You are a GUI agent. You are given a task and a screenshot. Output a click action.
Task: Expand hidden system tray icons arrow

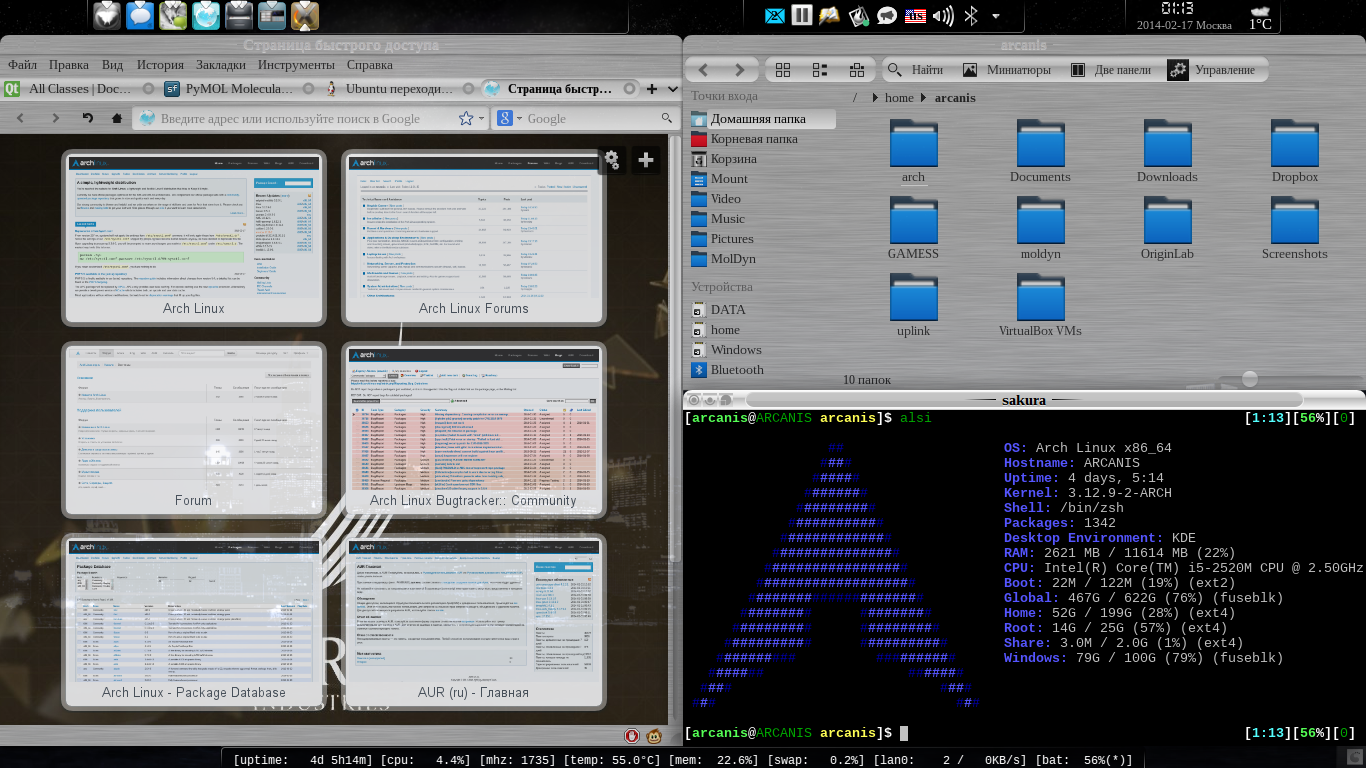coord(996,15)
